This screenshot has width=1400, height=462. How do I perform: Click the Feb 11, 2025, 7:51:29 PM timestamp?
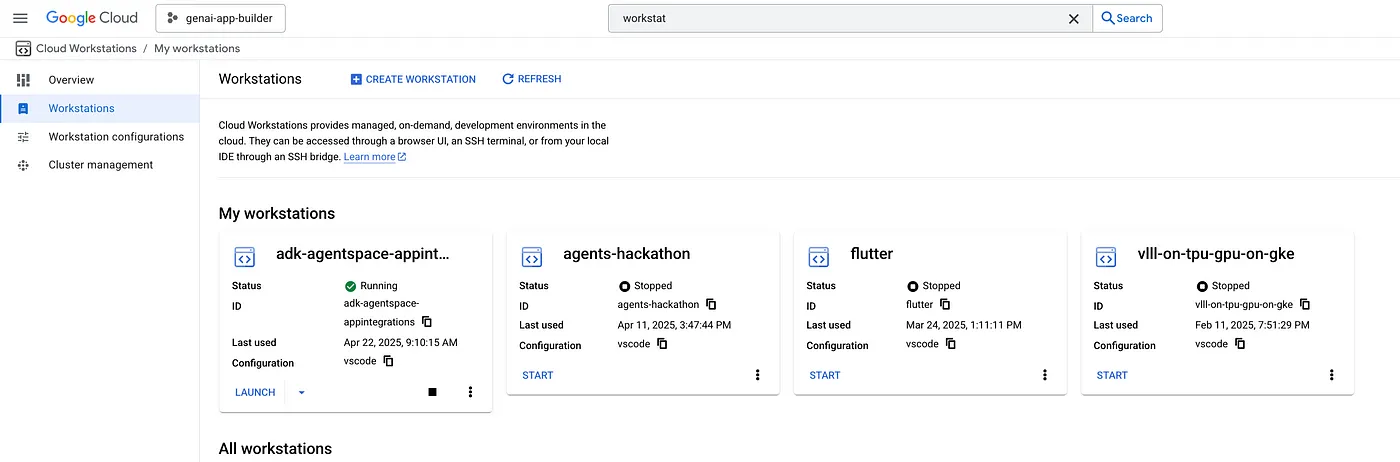point(1252,325)
